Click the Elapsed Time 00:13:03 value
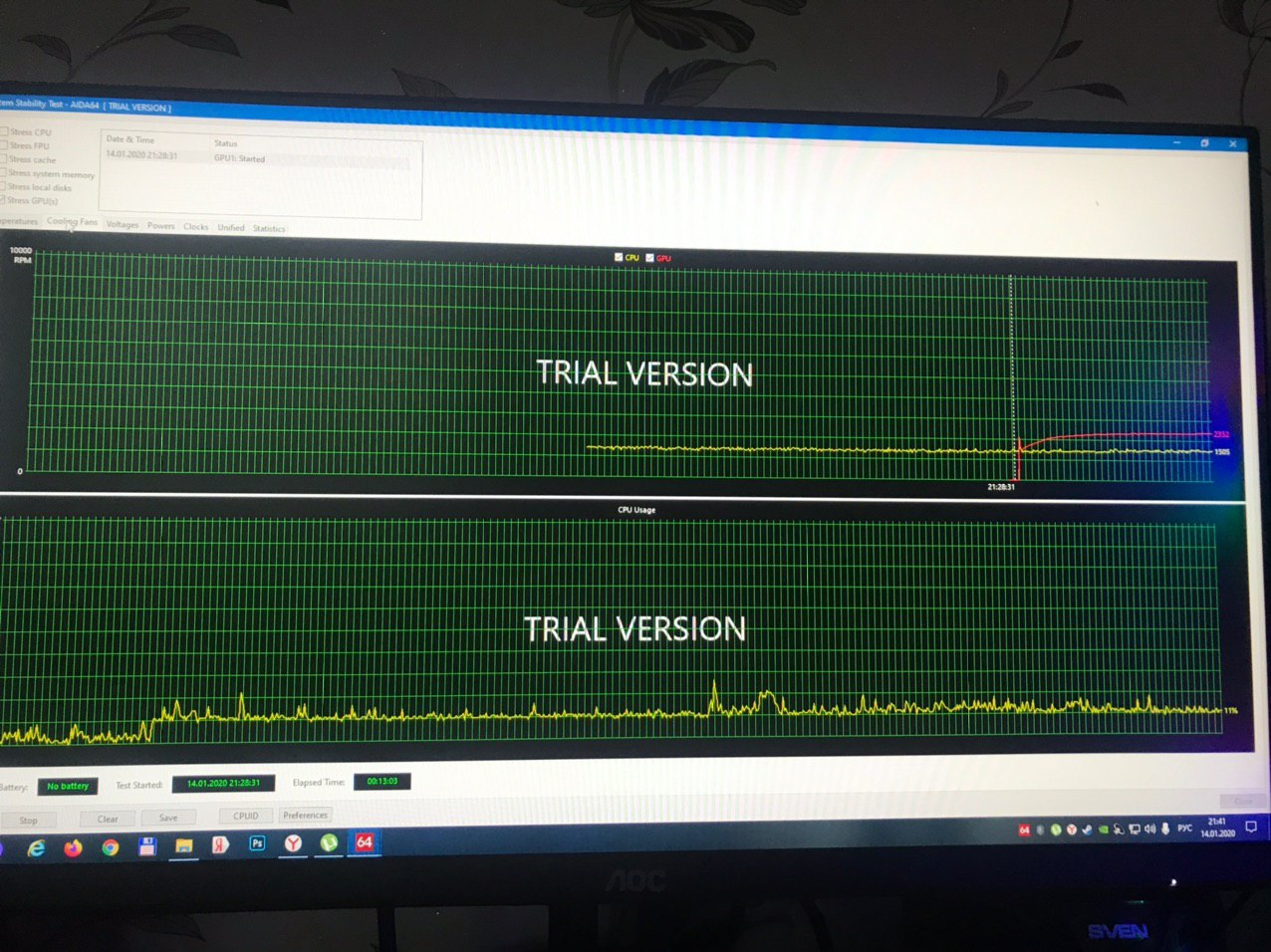This screenshot has height=952, width=1271. pos(381,781)
